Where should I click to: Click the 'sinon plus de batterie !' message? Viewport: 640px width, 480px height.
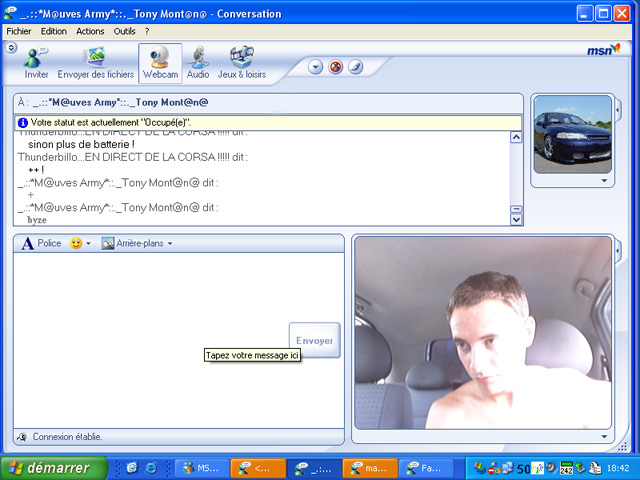[81, 144]
